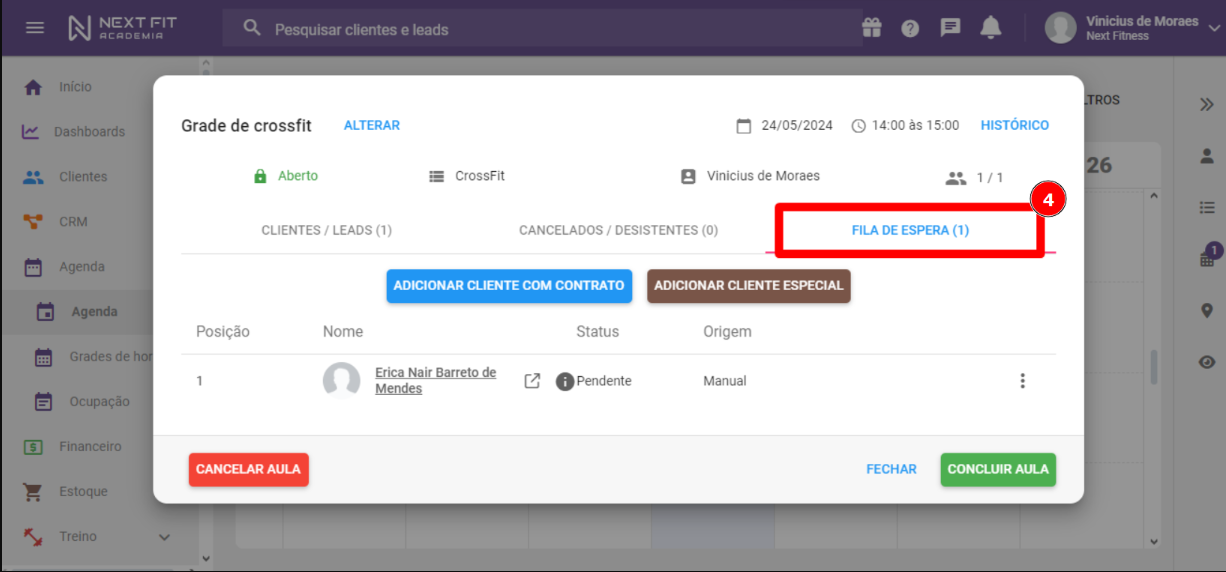This screenshot has width=1226, height=572.
Task: Click the attendees icon beside 1 / 1
Action: 956,178
